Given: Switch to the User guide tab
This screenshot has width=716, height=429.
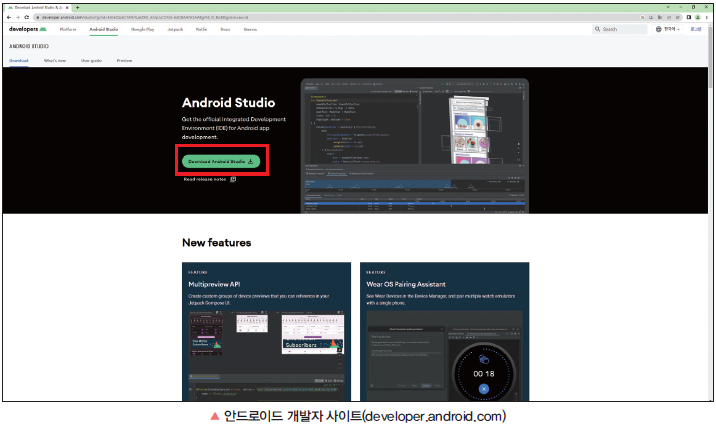Looking at the screenshot, I should (91, 61).
